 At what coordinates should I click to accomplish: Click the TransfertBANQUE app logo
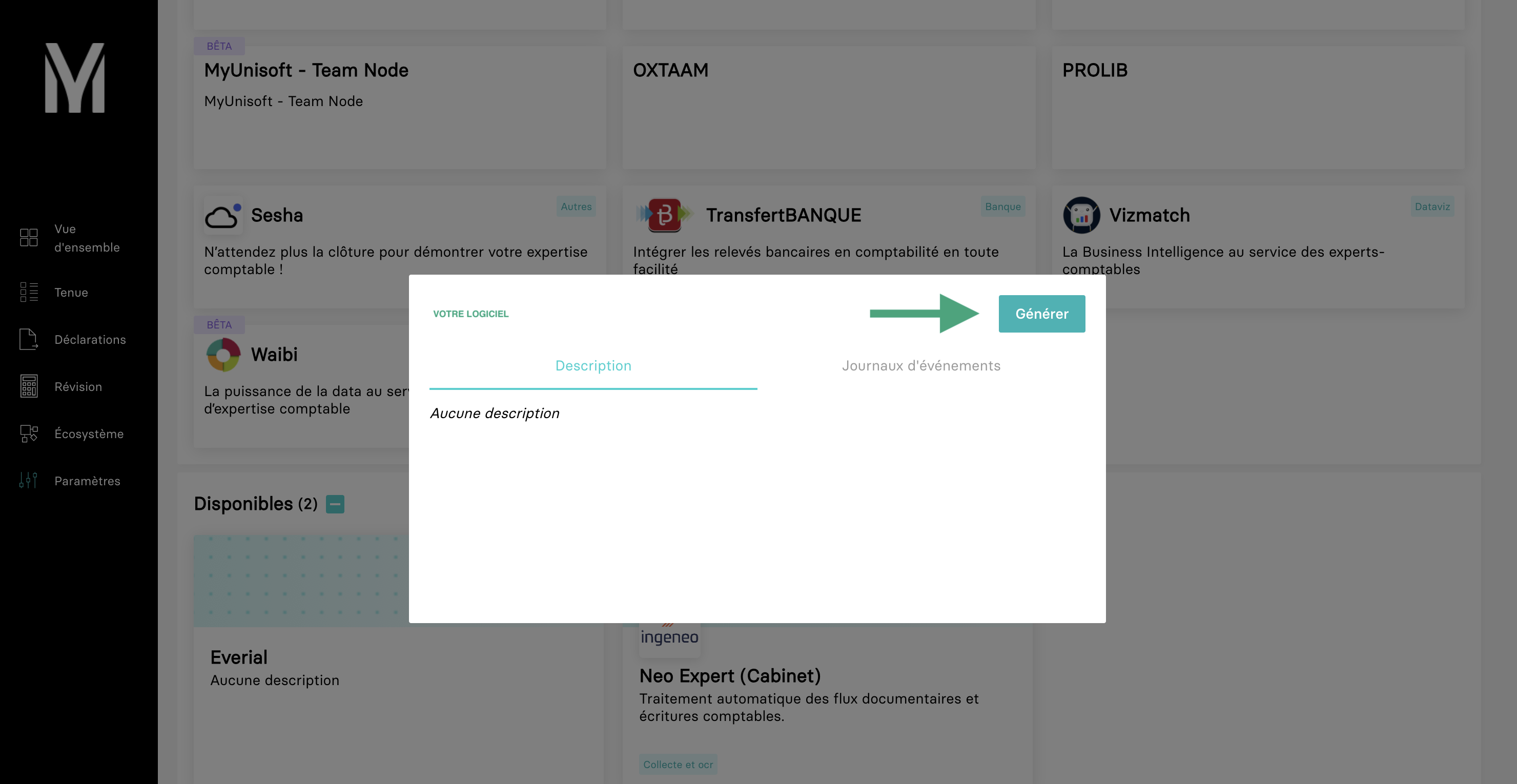(665, 215)
